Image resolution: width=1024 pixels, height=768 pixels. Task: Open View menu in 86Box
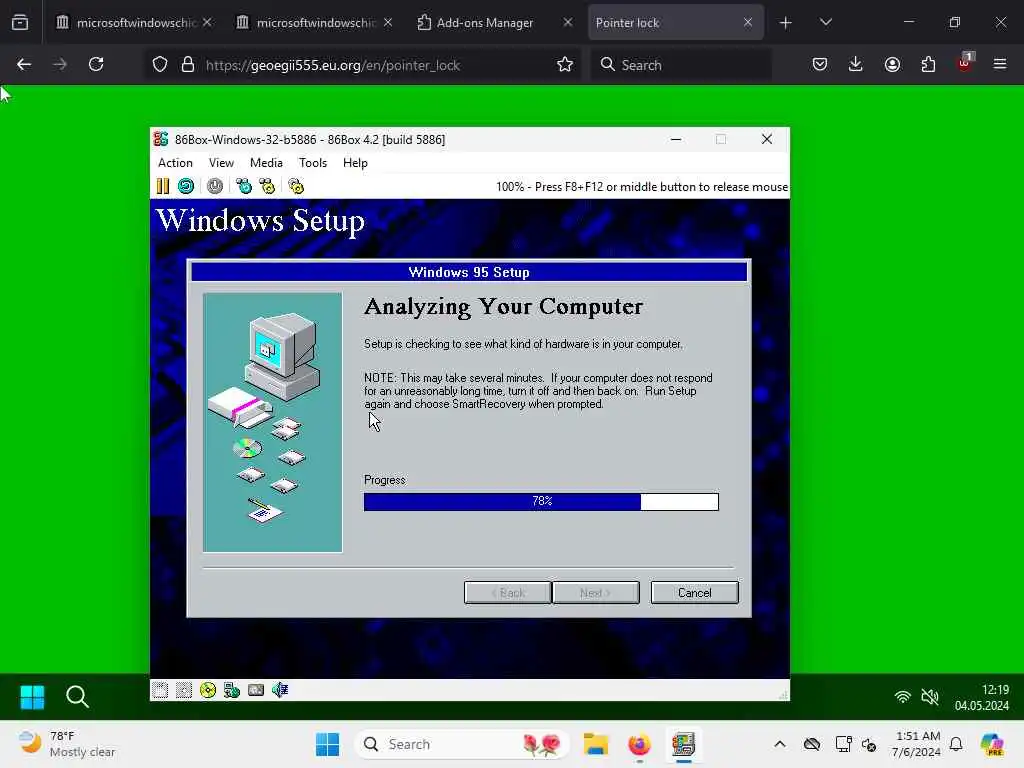[221, 163]
